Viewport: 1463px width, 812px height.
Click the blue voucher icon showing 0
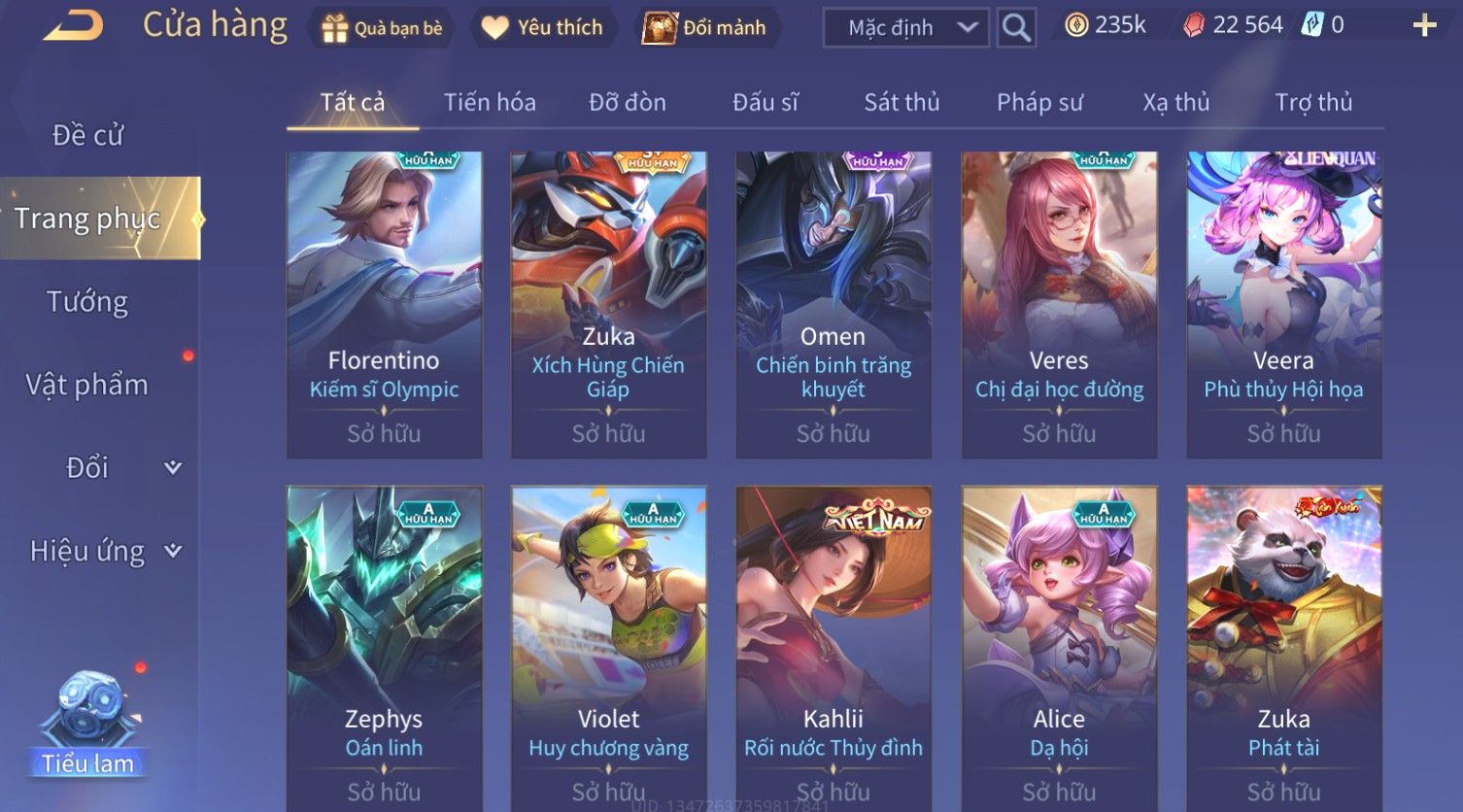pos(1312,25)
